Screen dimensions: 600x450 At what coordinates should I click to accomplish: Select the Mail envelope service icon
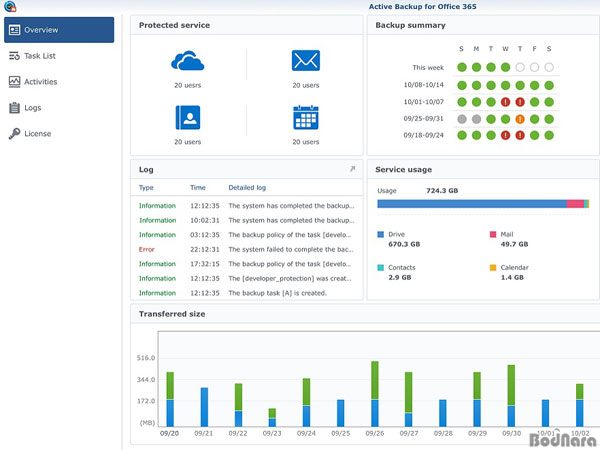click(x=306, y=60)
